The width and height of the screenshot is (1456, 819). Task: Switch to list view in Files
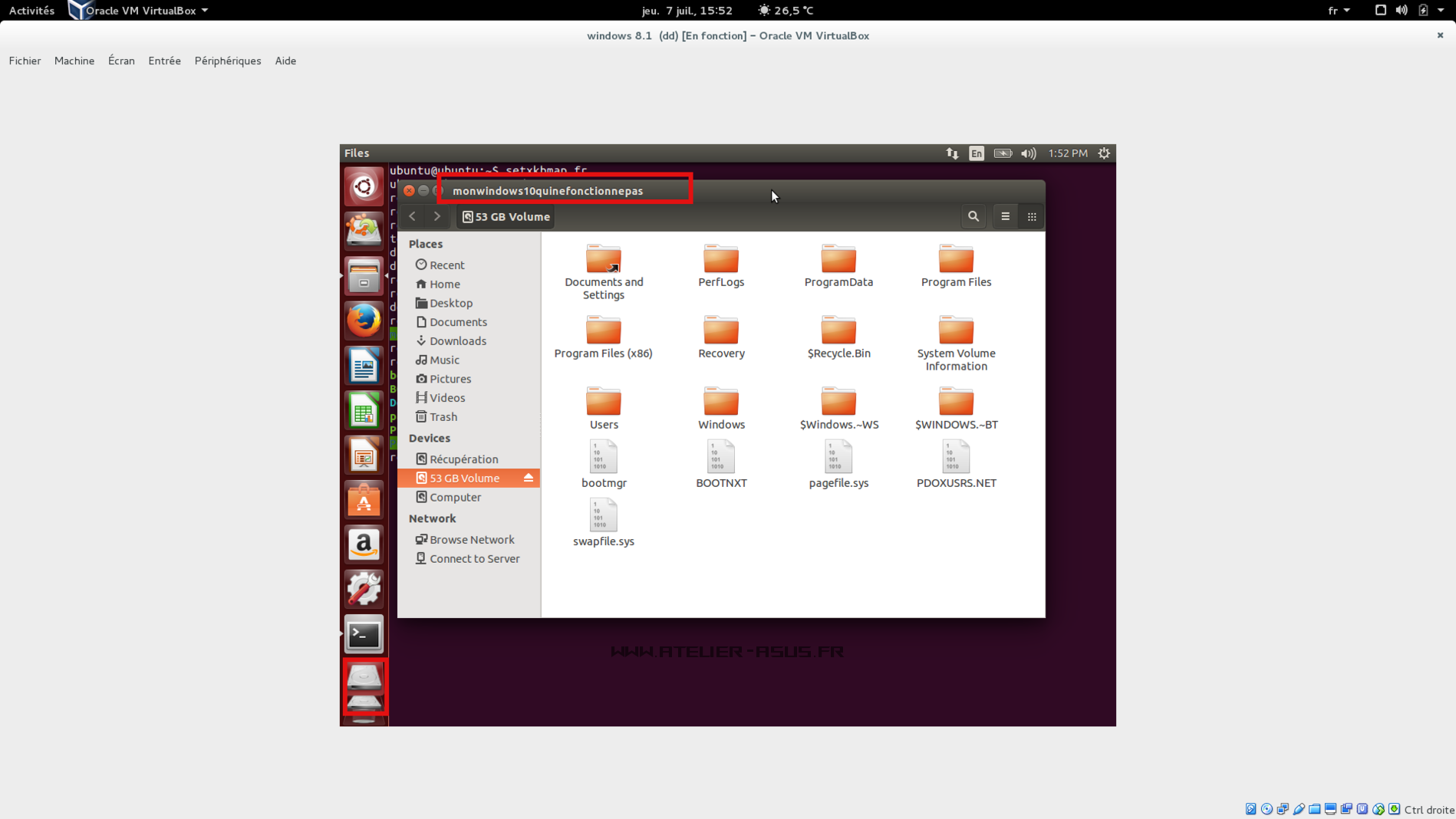(x=1005, y=216)
